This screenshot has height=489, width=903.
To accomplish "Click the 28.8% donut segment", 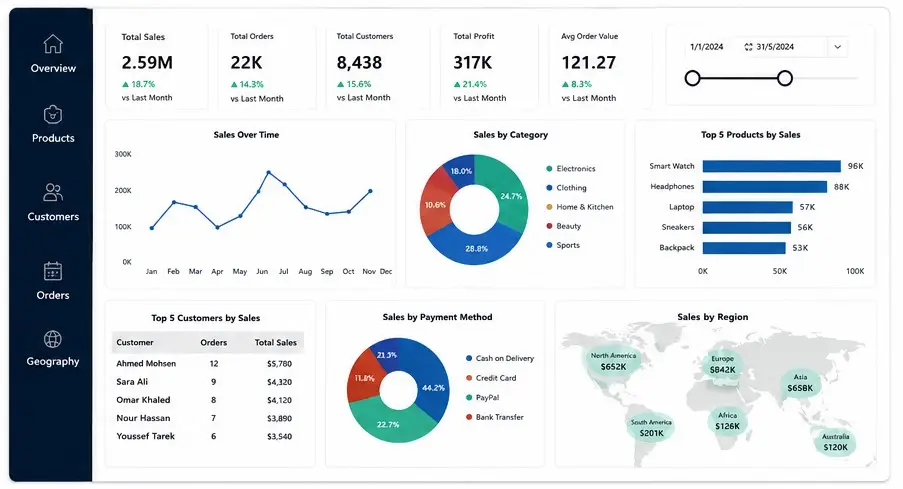I will point(476,248).
